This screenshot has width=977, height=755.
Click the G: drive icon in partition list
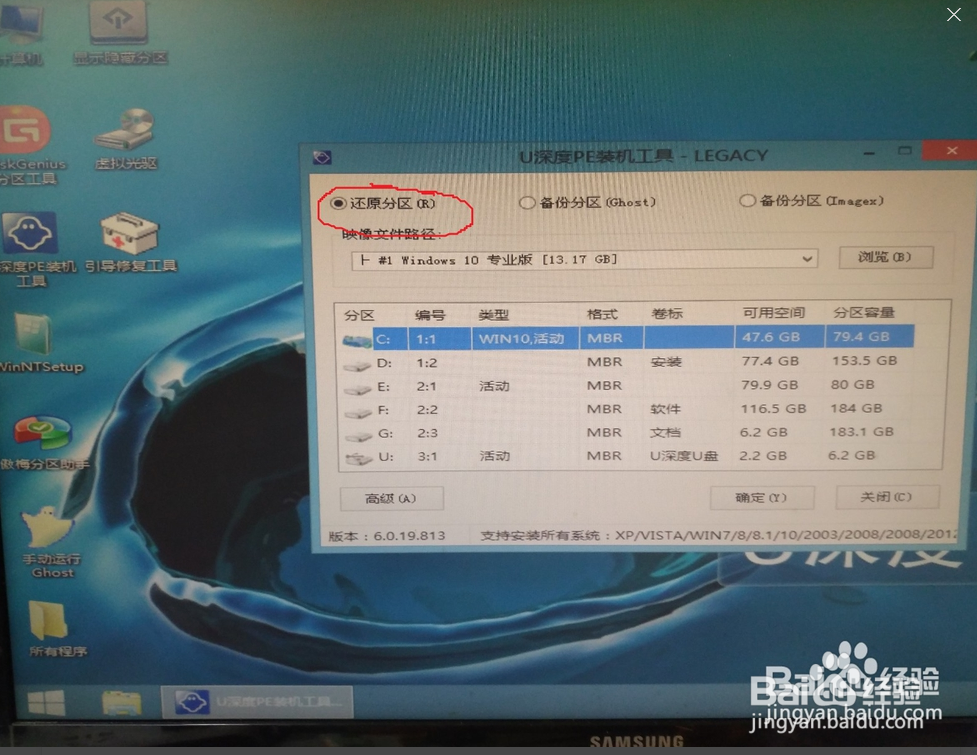[x=359, y=435]
